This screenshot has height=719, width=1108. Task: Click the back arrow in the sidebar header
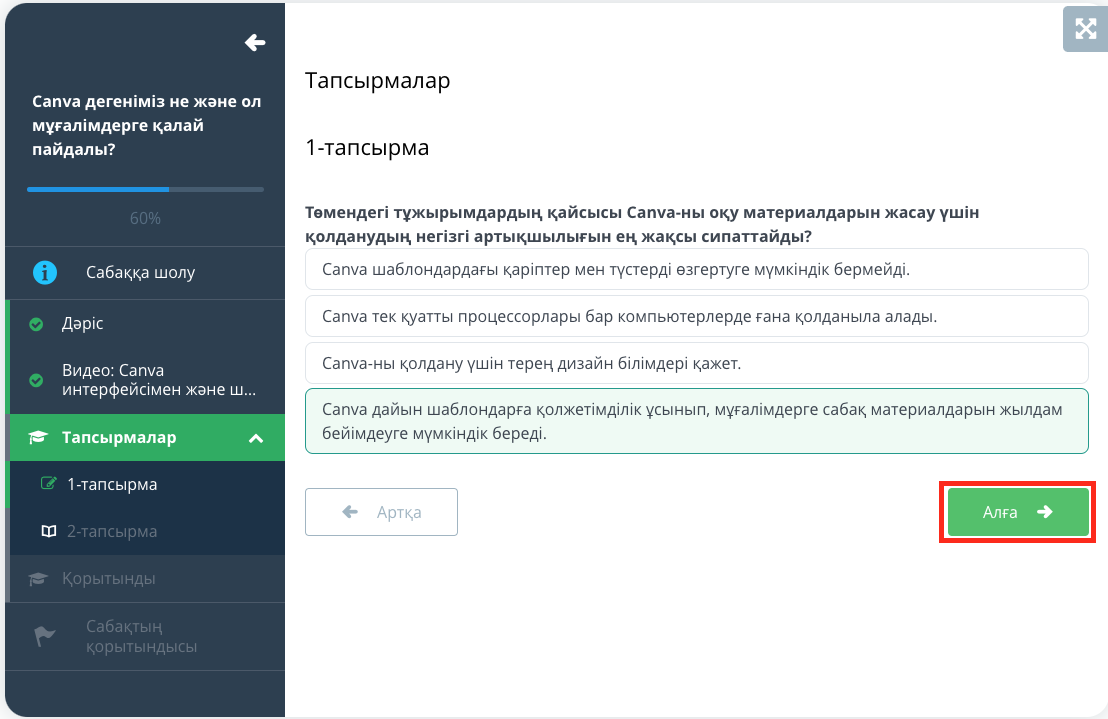pos(255,43)
